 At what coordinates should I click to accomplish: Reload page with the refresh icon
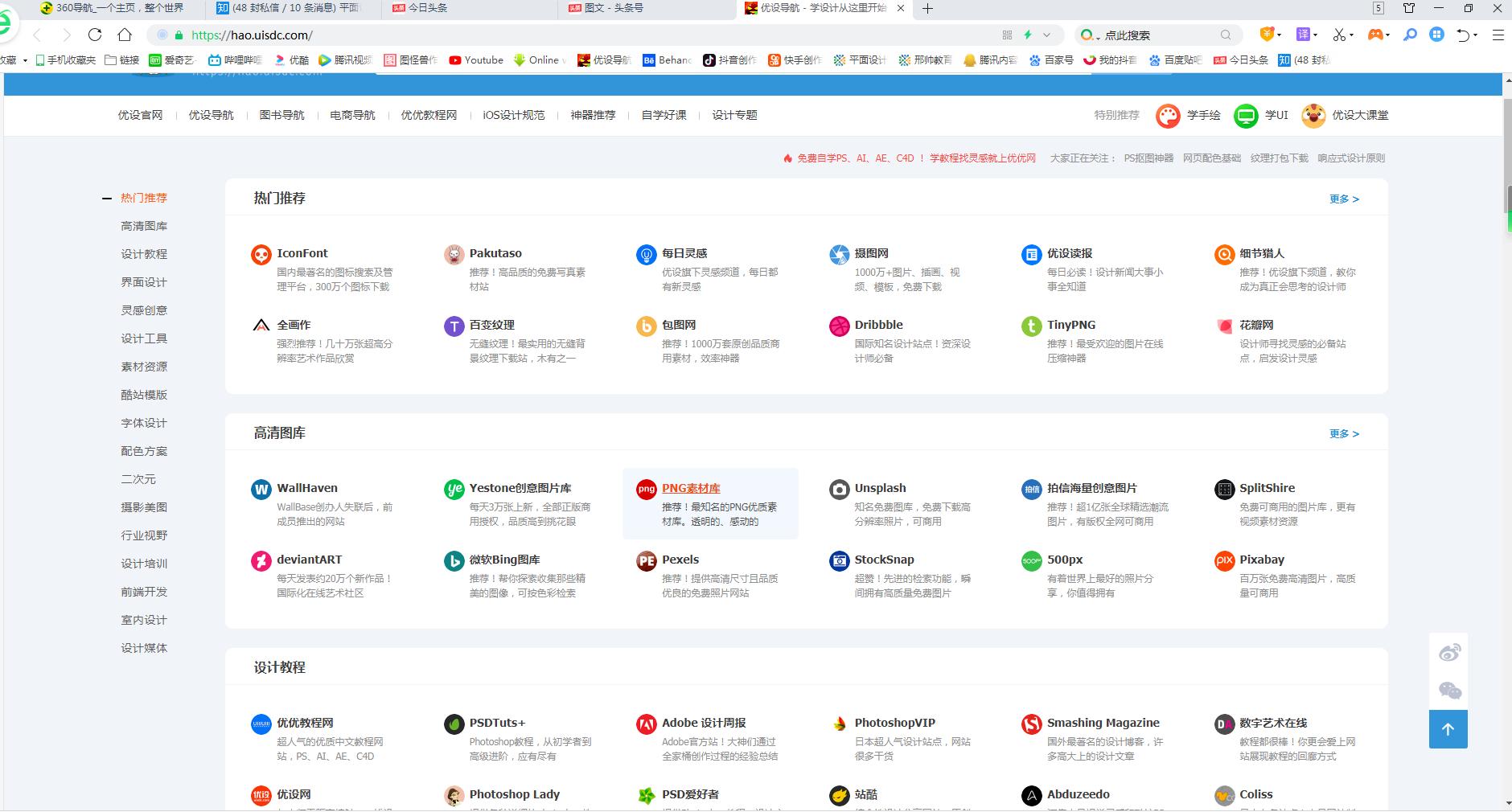[x=95, y=35]
